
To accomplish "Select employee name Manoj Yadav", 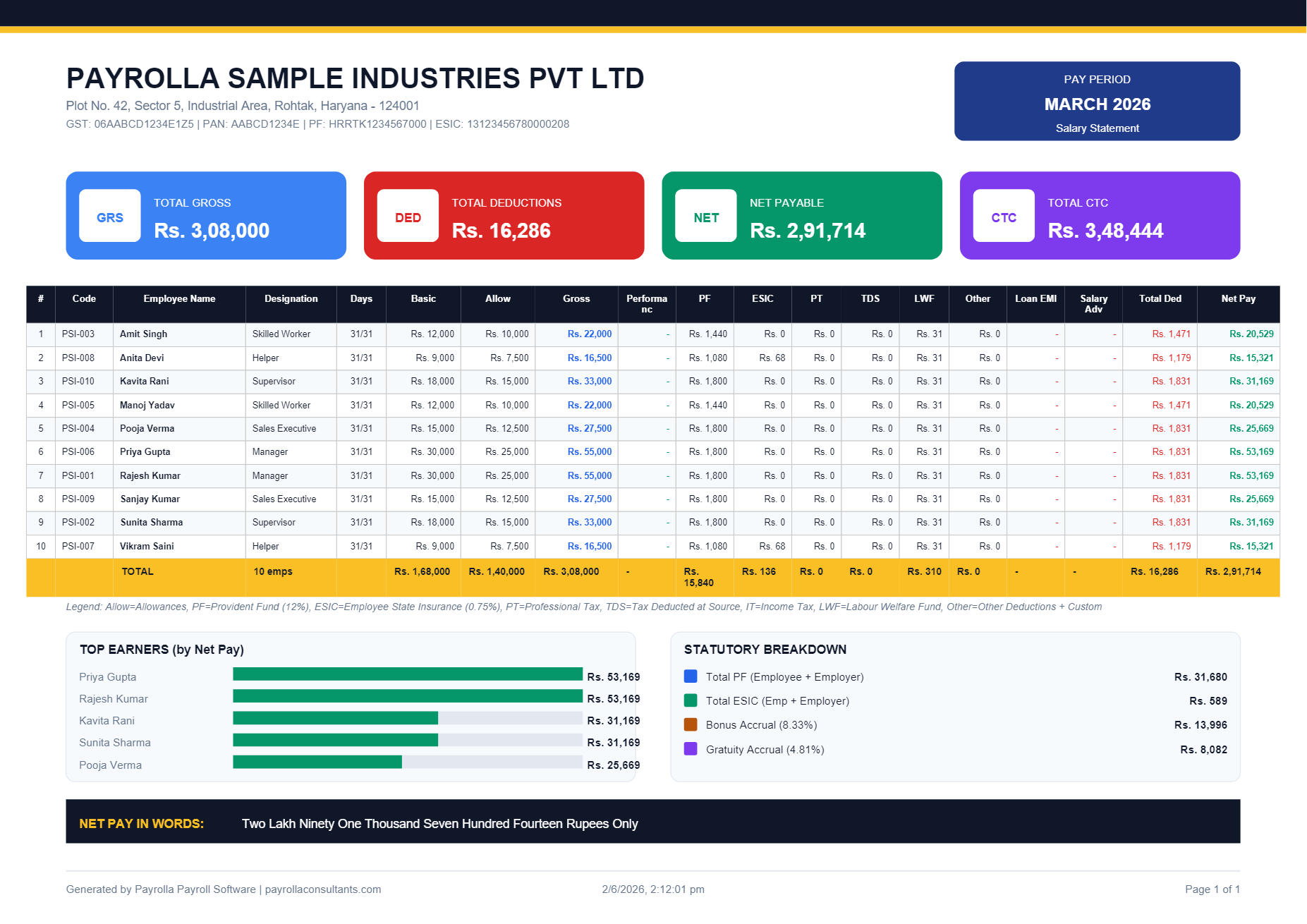I will coord(147,405).
